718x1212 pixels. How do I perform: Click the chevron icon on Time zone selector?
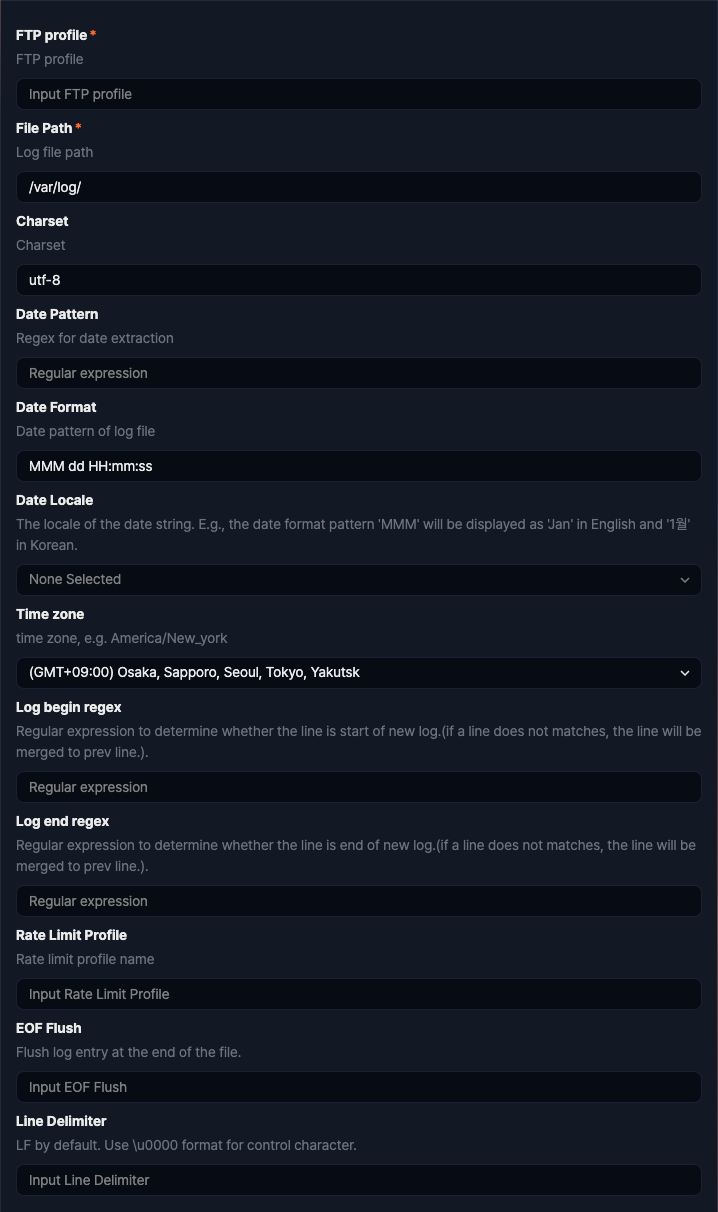tap(685, 673)
